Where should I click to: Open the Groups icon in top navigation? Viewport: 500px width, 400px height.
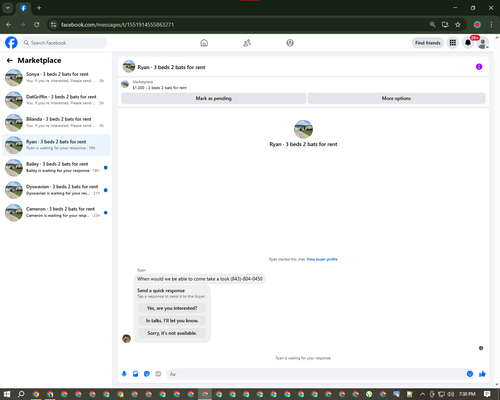290,43
